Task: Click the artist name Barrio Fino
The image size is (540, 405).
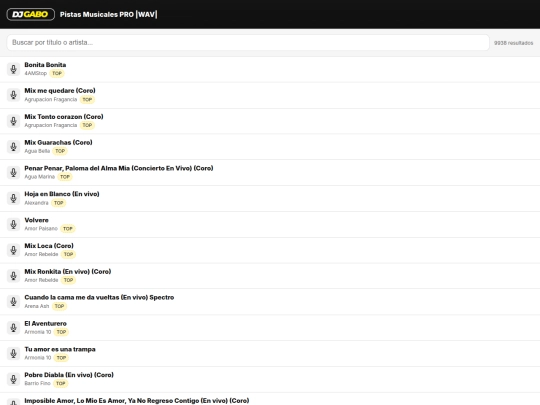Action: click(x=38, y=383)
